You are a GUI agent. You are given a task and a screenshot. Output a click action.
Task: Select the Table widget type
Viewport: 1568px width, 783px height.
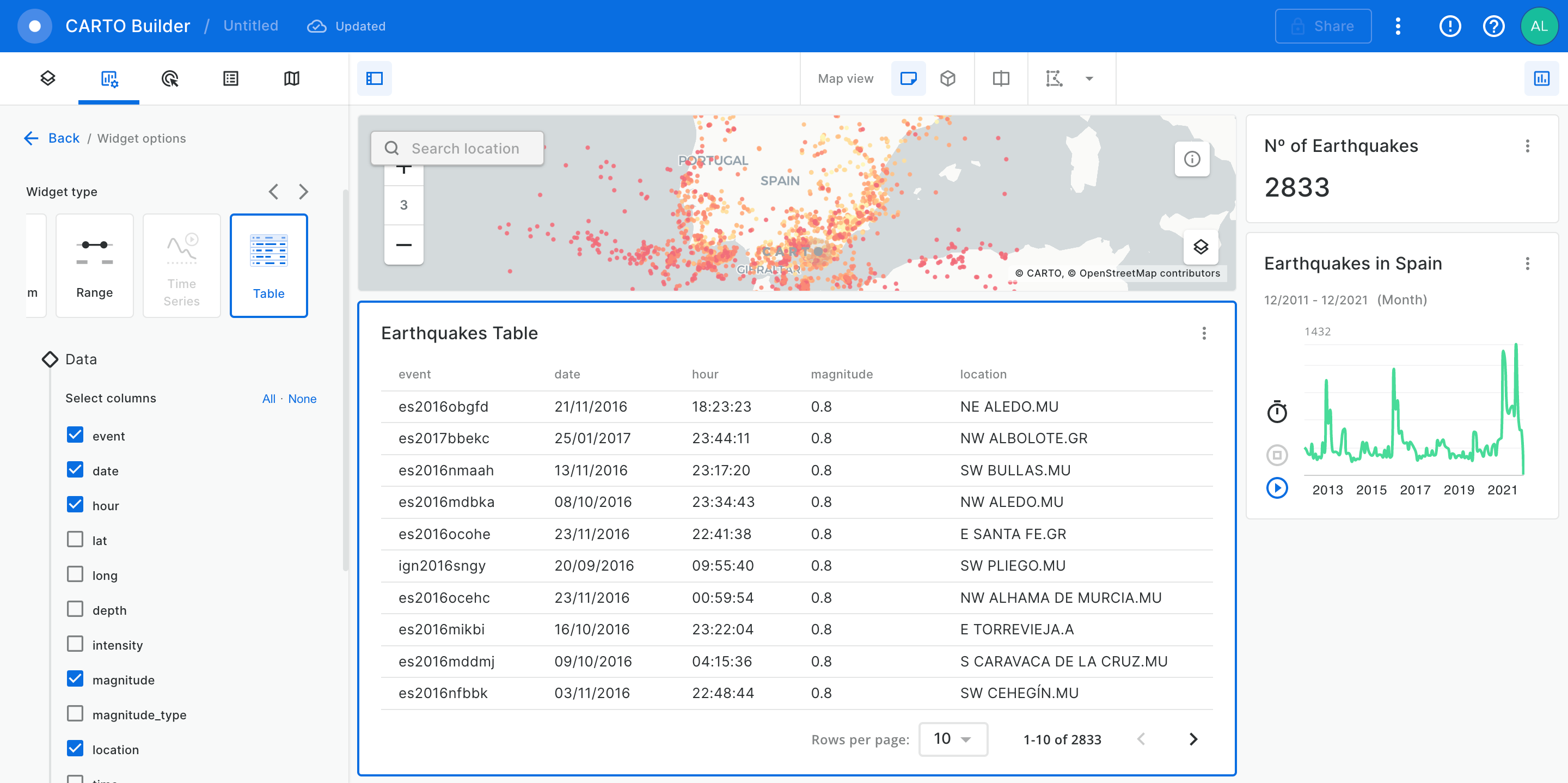[x=268, y=266]
